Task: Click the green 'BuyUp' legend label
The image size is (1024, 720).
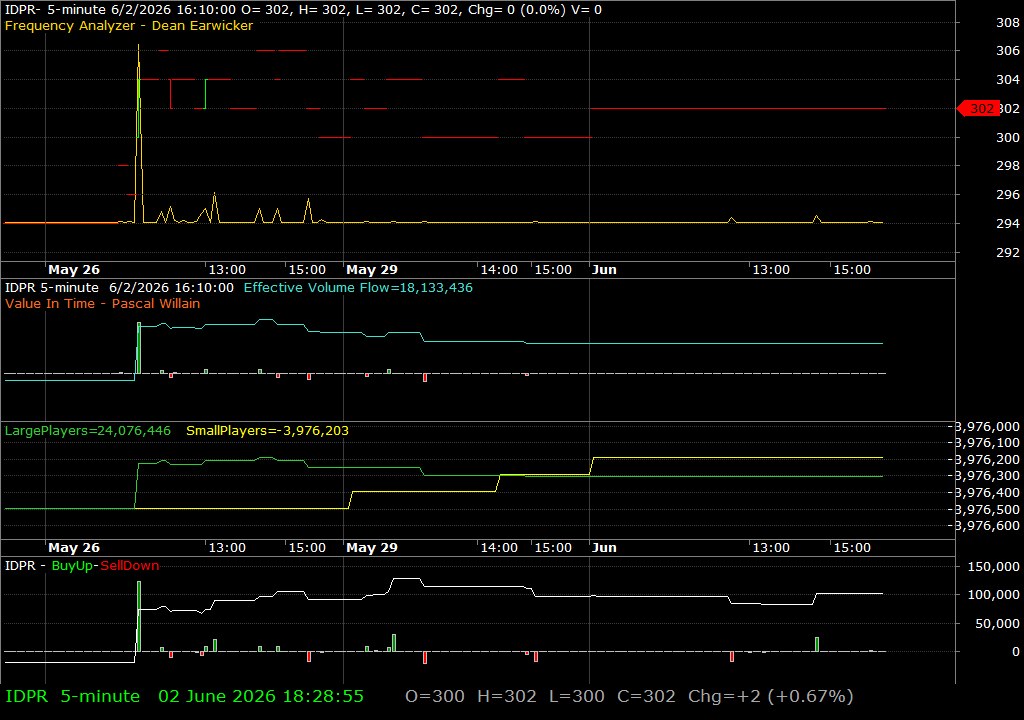Action: coord(72,565)
